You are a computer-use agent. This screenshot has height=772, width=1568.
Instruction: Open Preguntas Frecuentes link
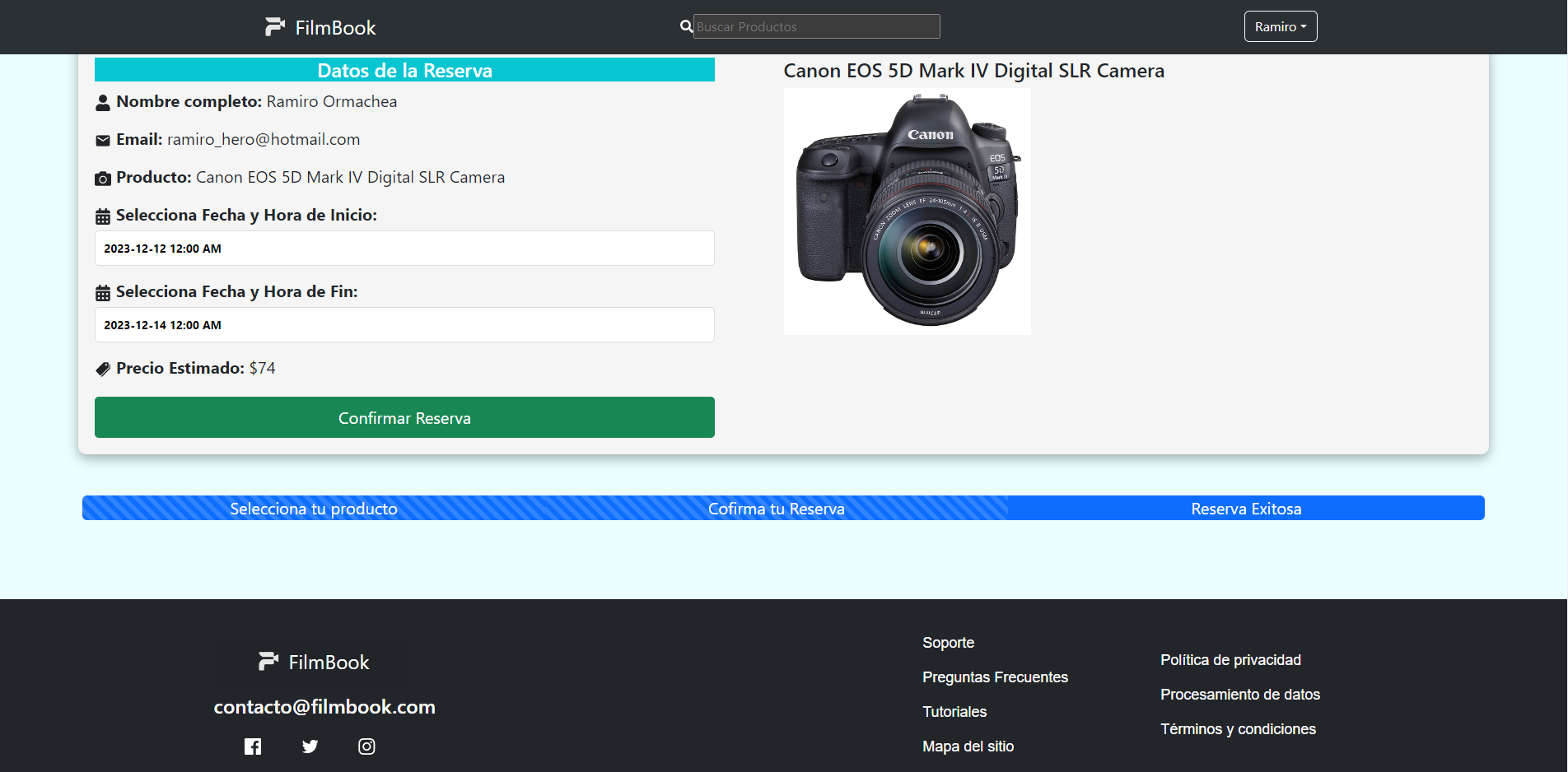pyautogui.click(x=995, y=677)
